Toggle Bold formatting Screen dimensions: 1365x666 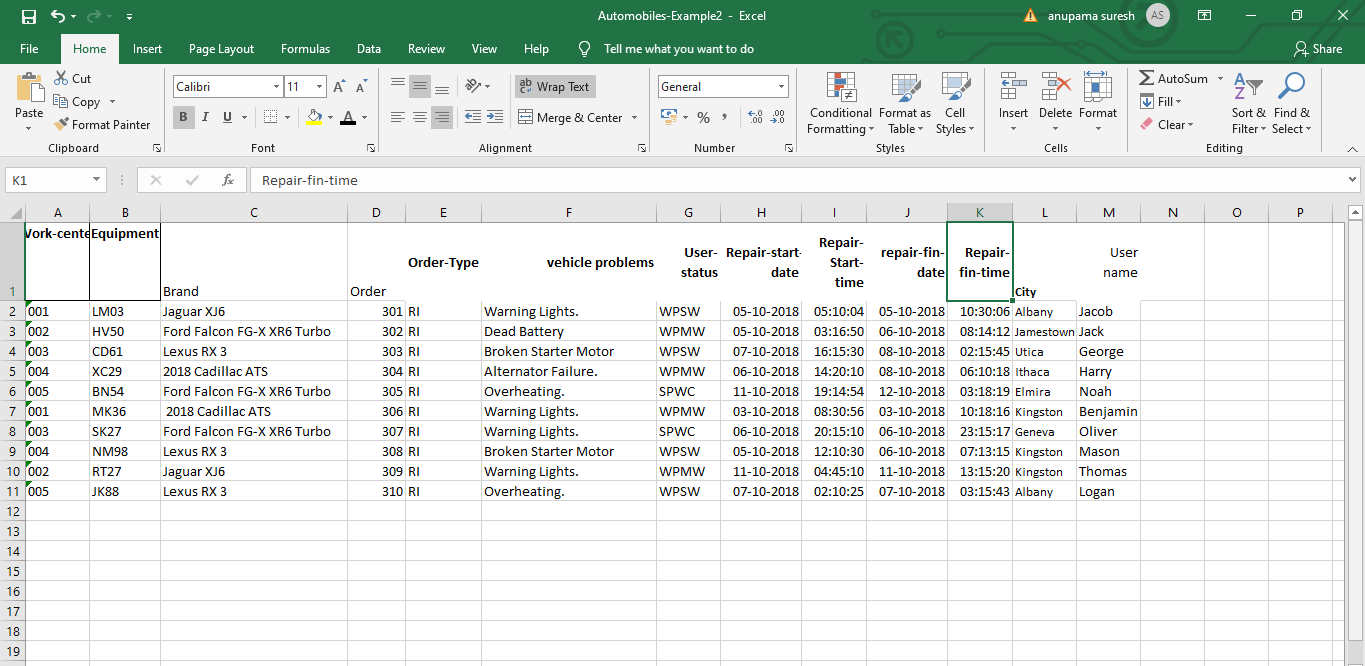click(x=183, y=117)
